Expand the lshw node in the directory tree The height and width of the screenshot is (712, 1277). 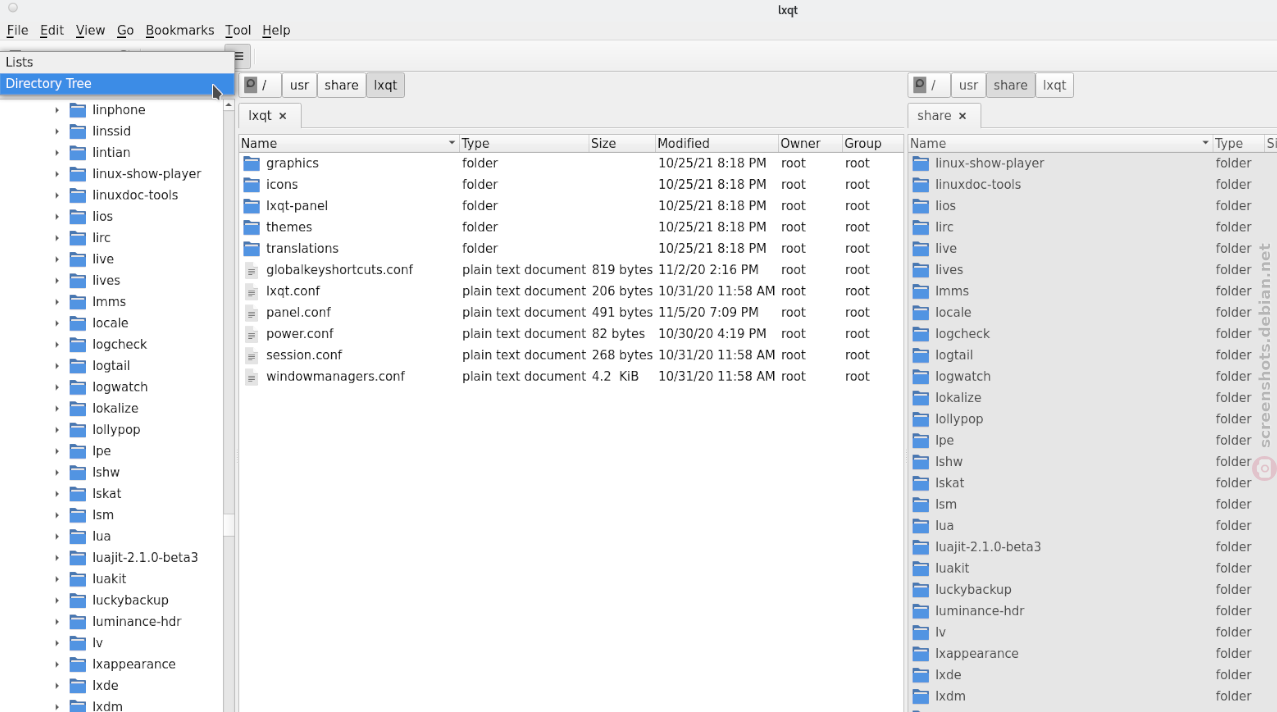57,473
